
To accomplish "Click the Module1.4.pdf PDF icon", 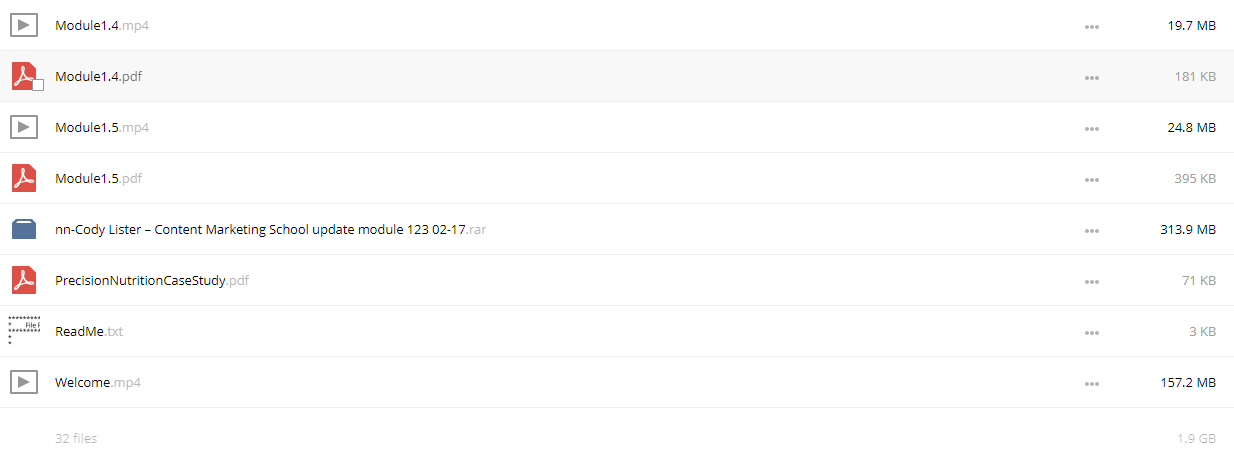I will click(24, 76).
